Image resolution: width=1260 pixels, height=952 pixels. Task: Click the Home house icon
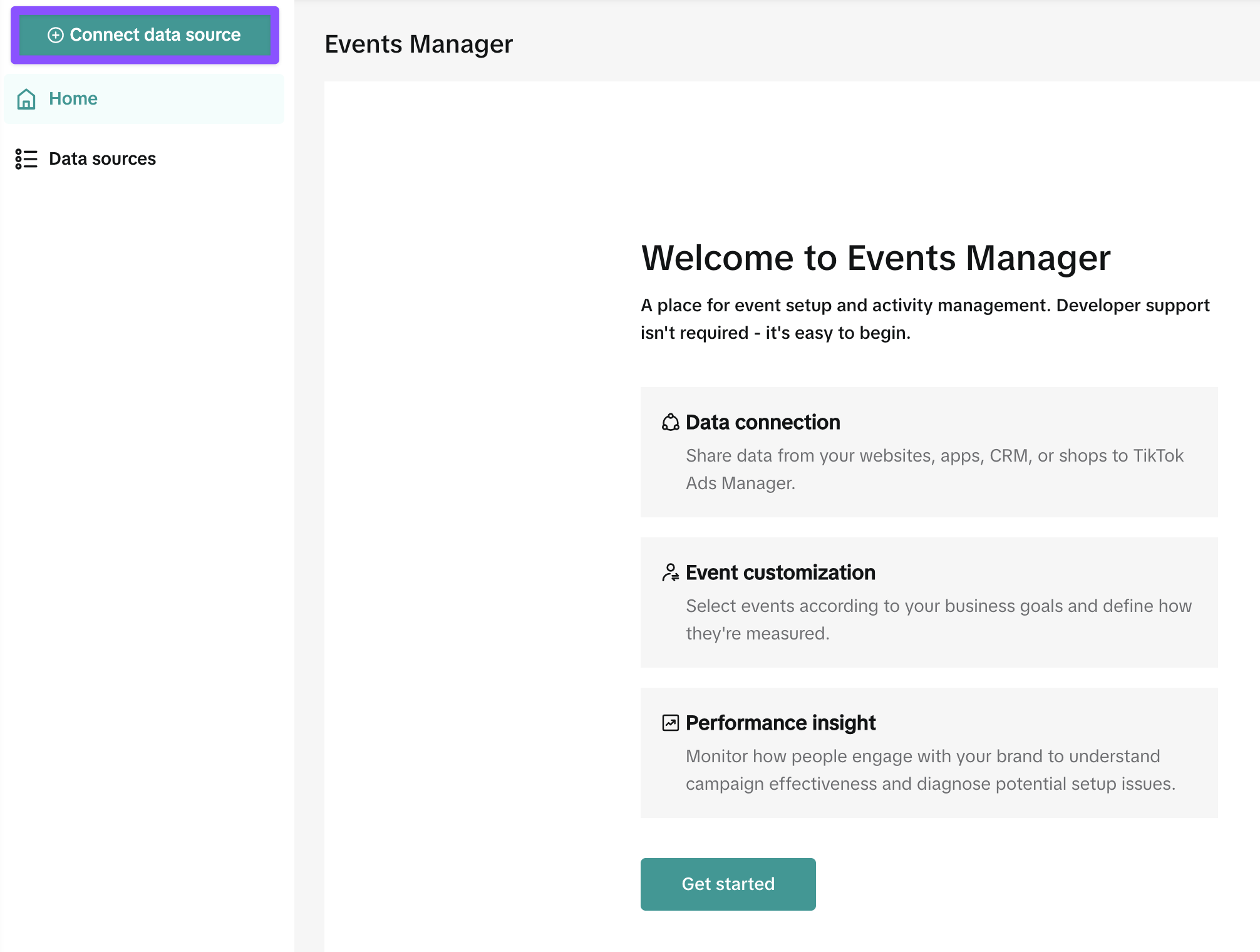tap(26, 99)
